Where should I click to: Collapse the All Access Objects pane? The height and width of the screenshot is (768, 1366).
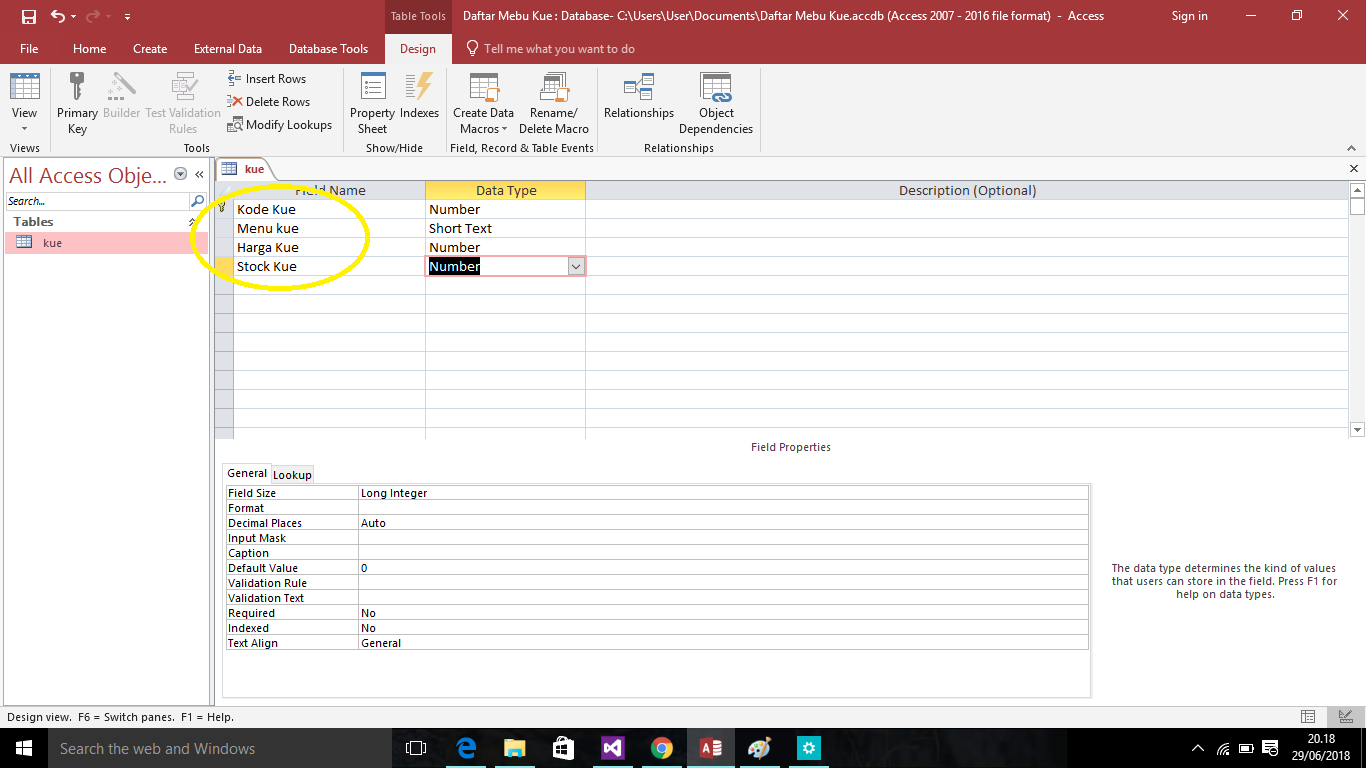coord(199,174)
